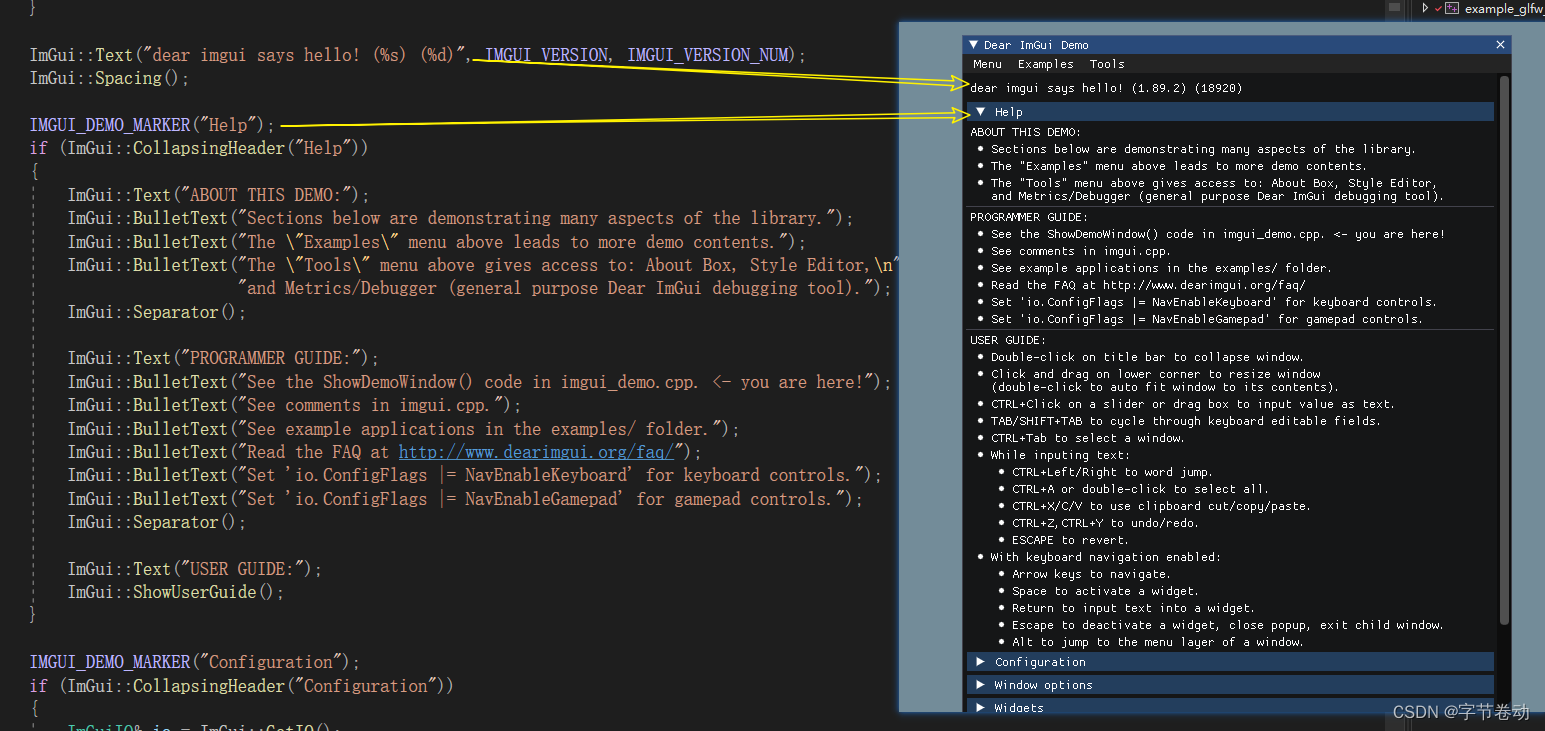
Task: Click code line containing NavEnableGamepad
Action: click(x=465, y=499)
